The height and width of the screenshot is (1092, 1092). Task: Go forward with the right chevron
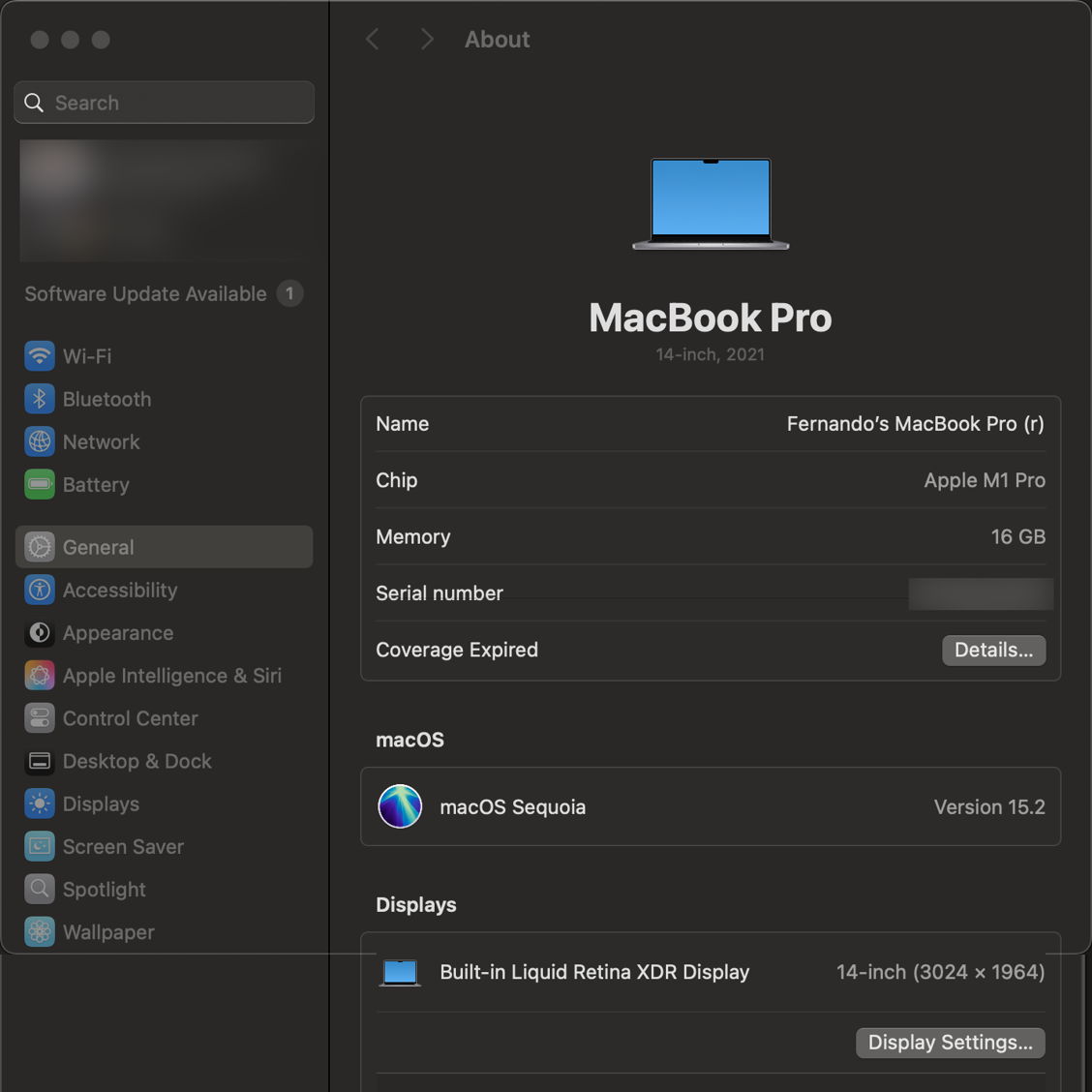427,40
